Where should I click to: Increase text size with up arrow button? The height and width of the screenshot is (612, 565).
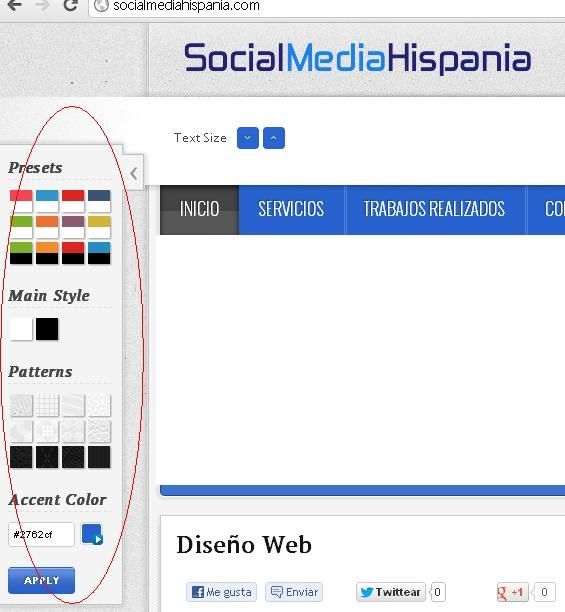(x=274, y=138)
